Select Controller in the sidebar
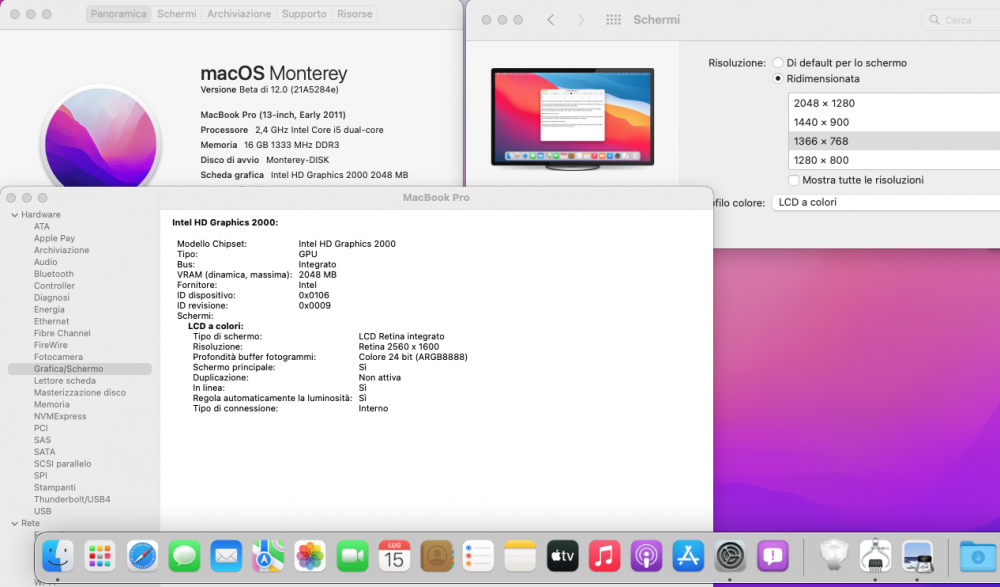The image size is (1000, 587). (54, 286)
